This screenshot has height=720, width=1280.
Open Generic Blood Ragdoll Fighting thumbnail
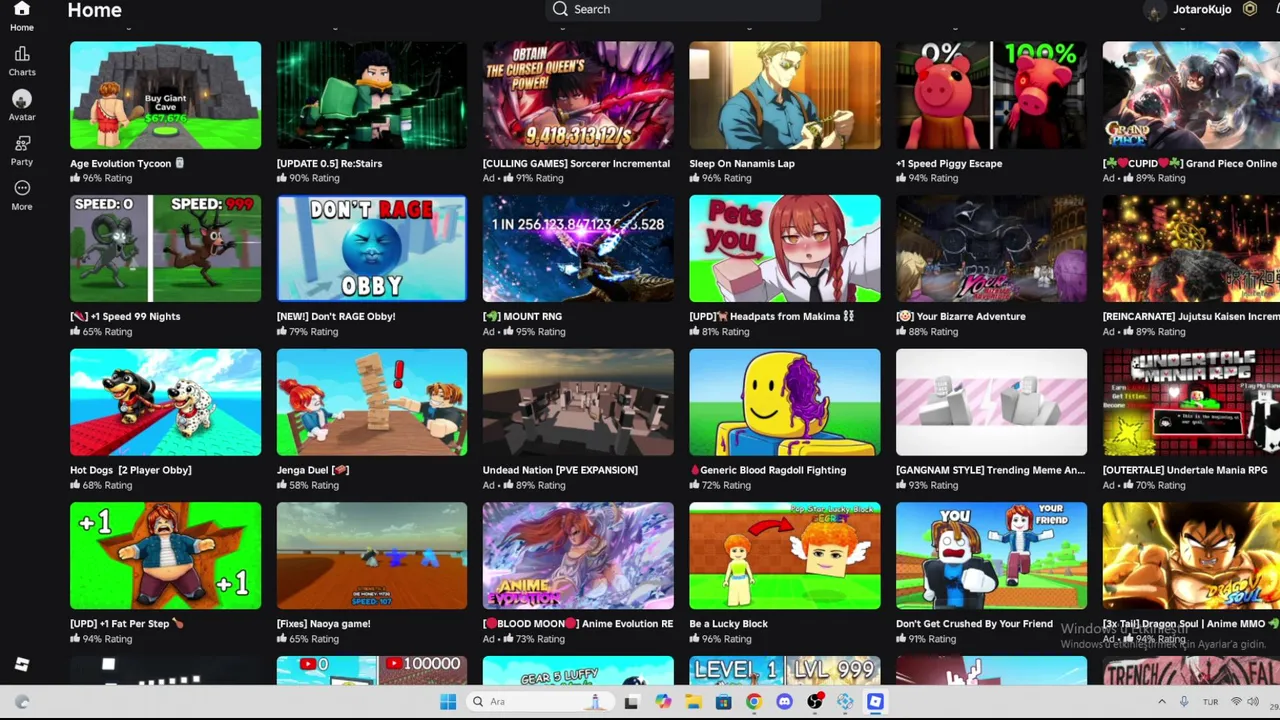(x=785, y=402)
